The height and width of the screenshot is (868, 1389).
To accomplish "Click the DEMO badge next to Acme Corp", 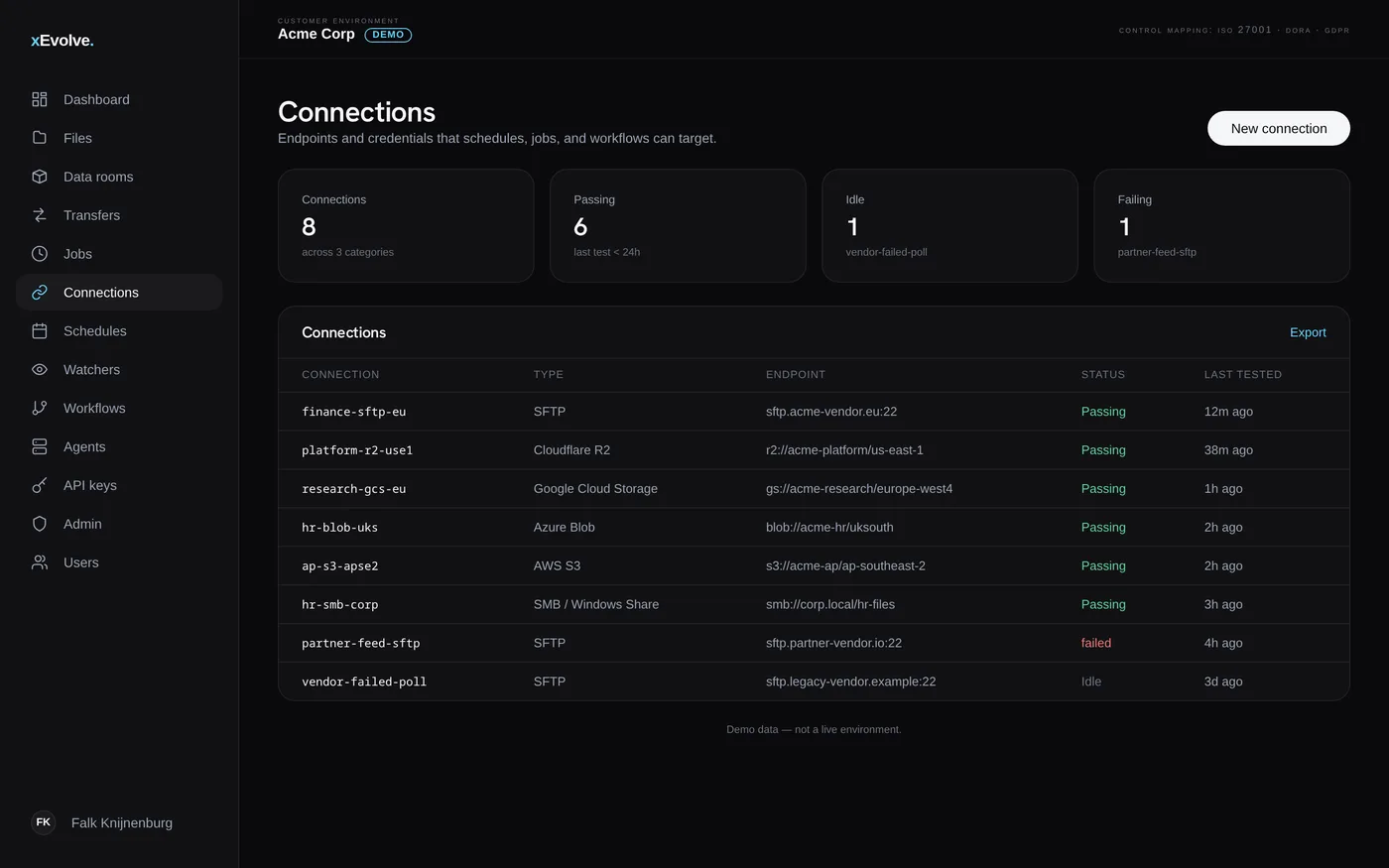I will (388, 35).
